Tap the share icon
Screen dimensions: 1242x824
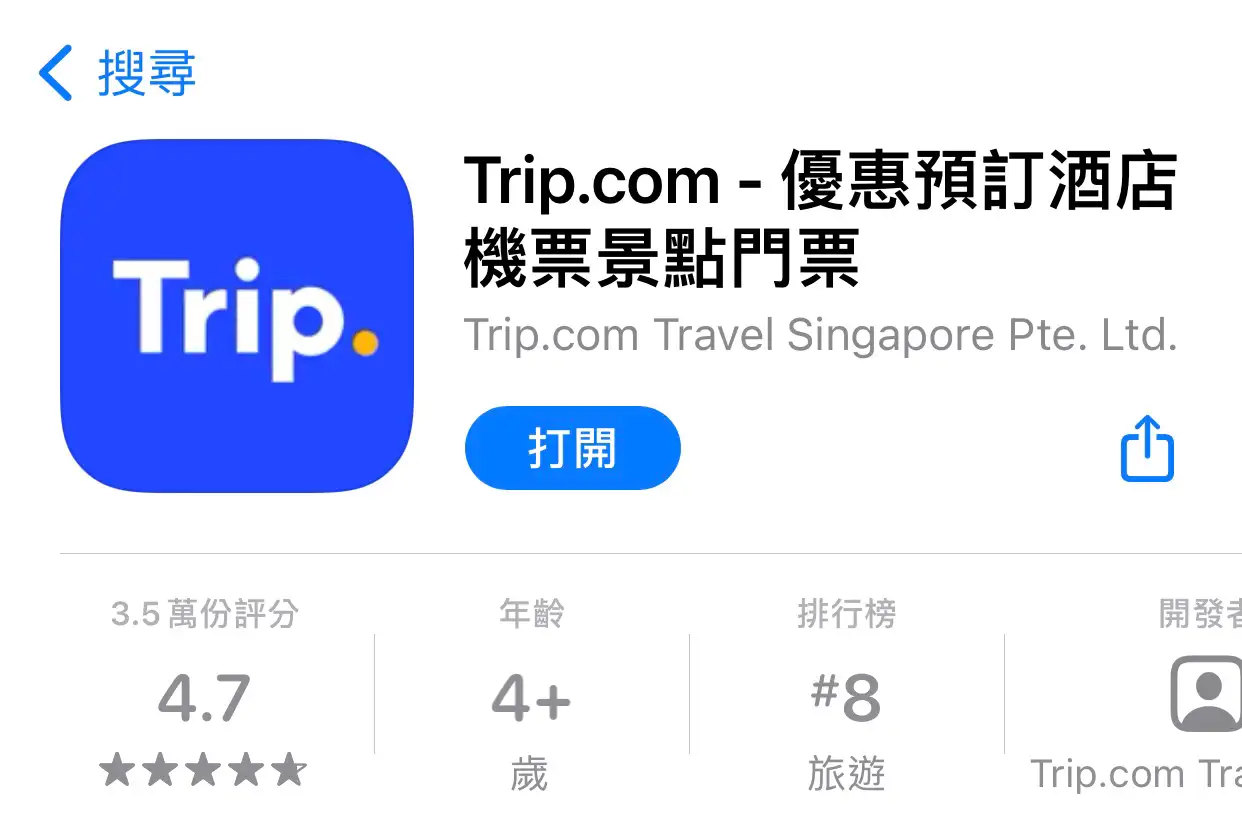(x=1147, y=448)
